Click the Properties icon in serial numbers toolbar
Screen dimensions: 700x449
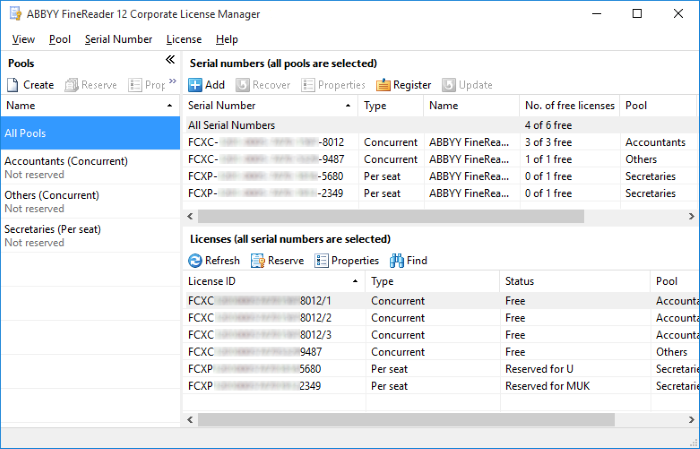(308, 85)
